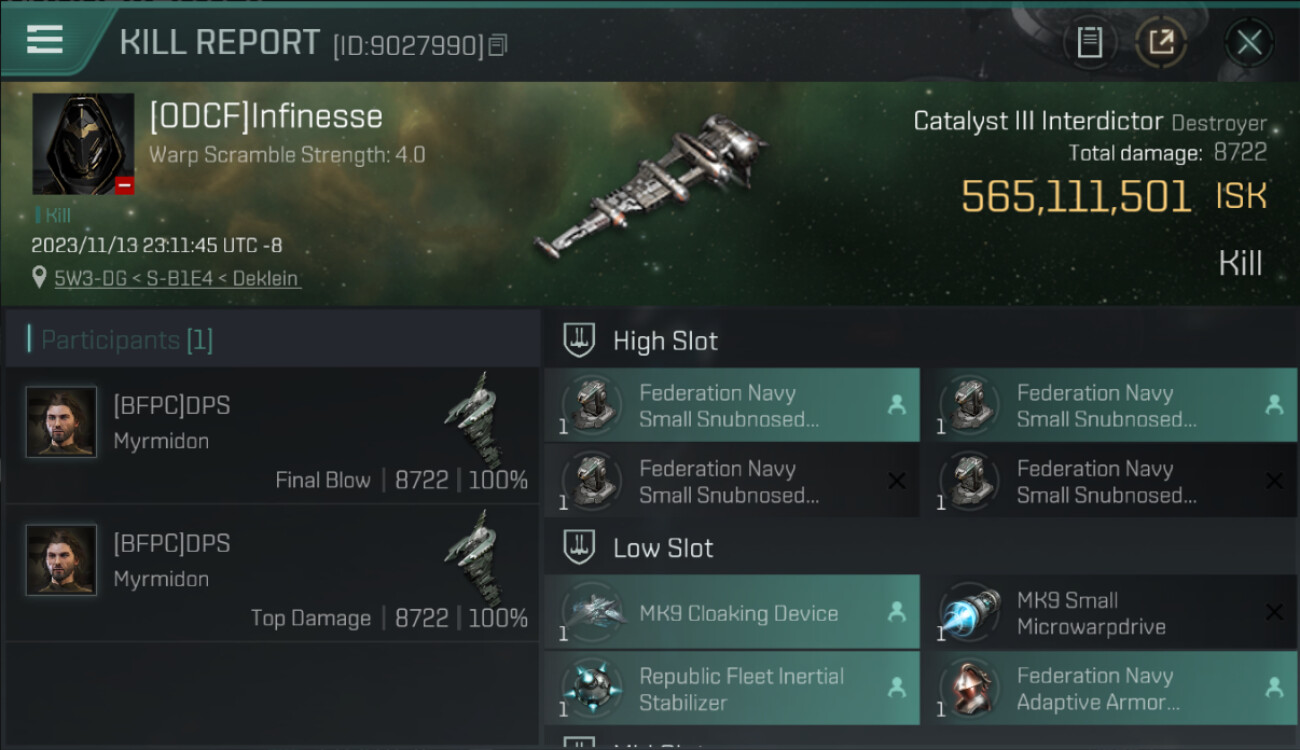The height and width of the screenshot is (750, 1300).
Task: Click the 565,111,501 ISK value
Action: [x=1076, y=197]
